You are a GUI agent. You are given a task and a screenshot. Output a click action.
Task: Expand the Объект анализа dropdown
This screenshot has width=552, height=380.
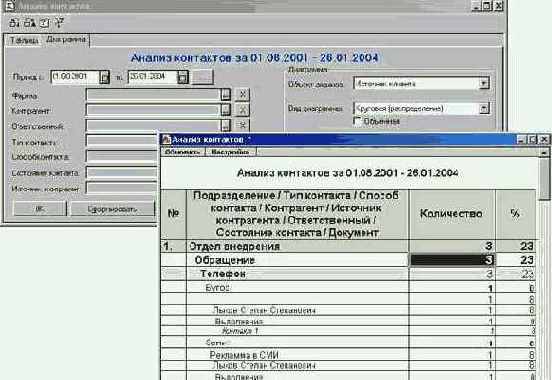484,83
